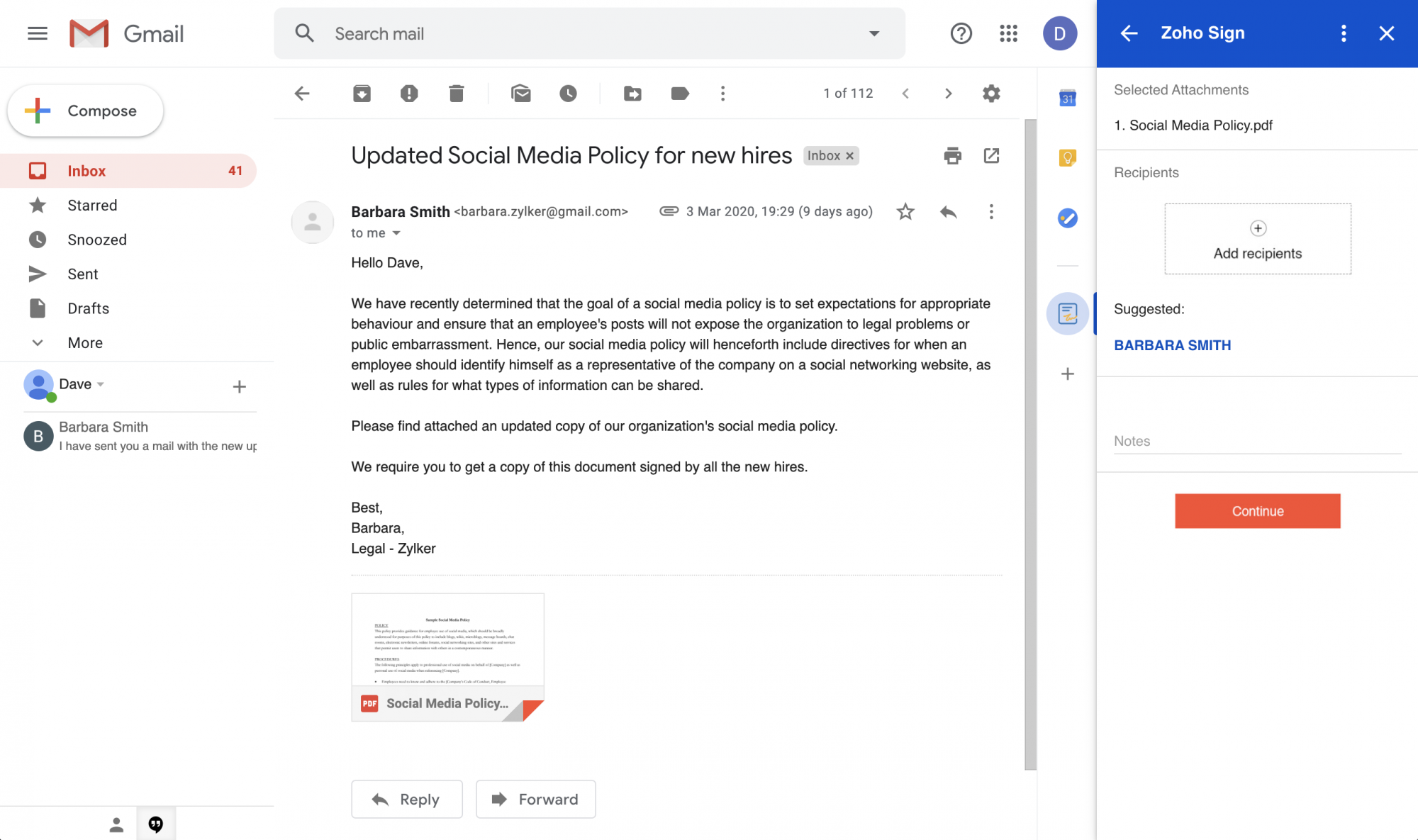The width and height of the screenshot is (1418, 840).
Task: Snooze this email with the clock icon
Action: click(x=568, y=94)
